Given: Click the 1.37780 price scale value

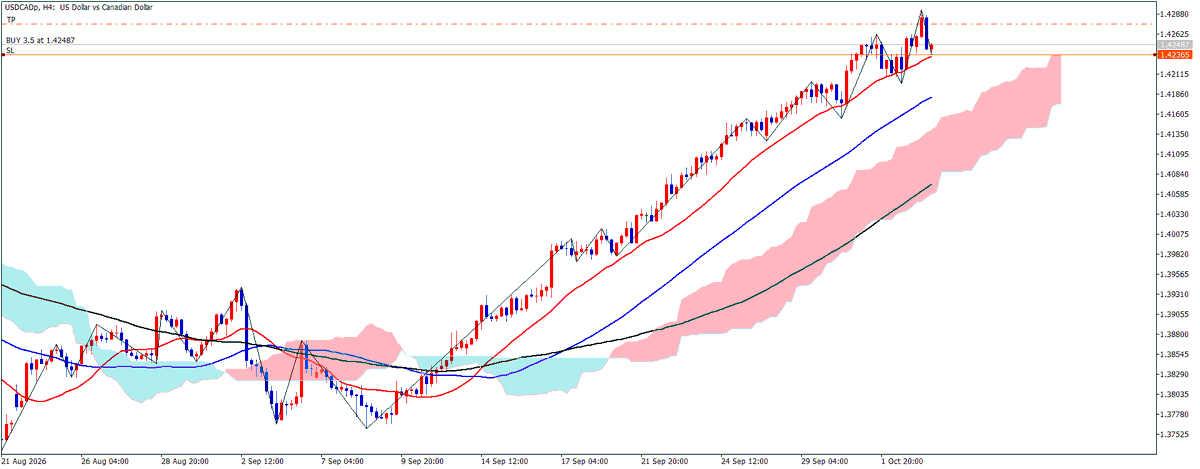Looking at the screenshot, I should [1175, 414].
